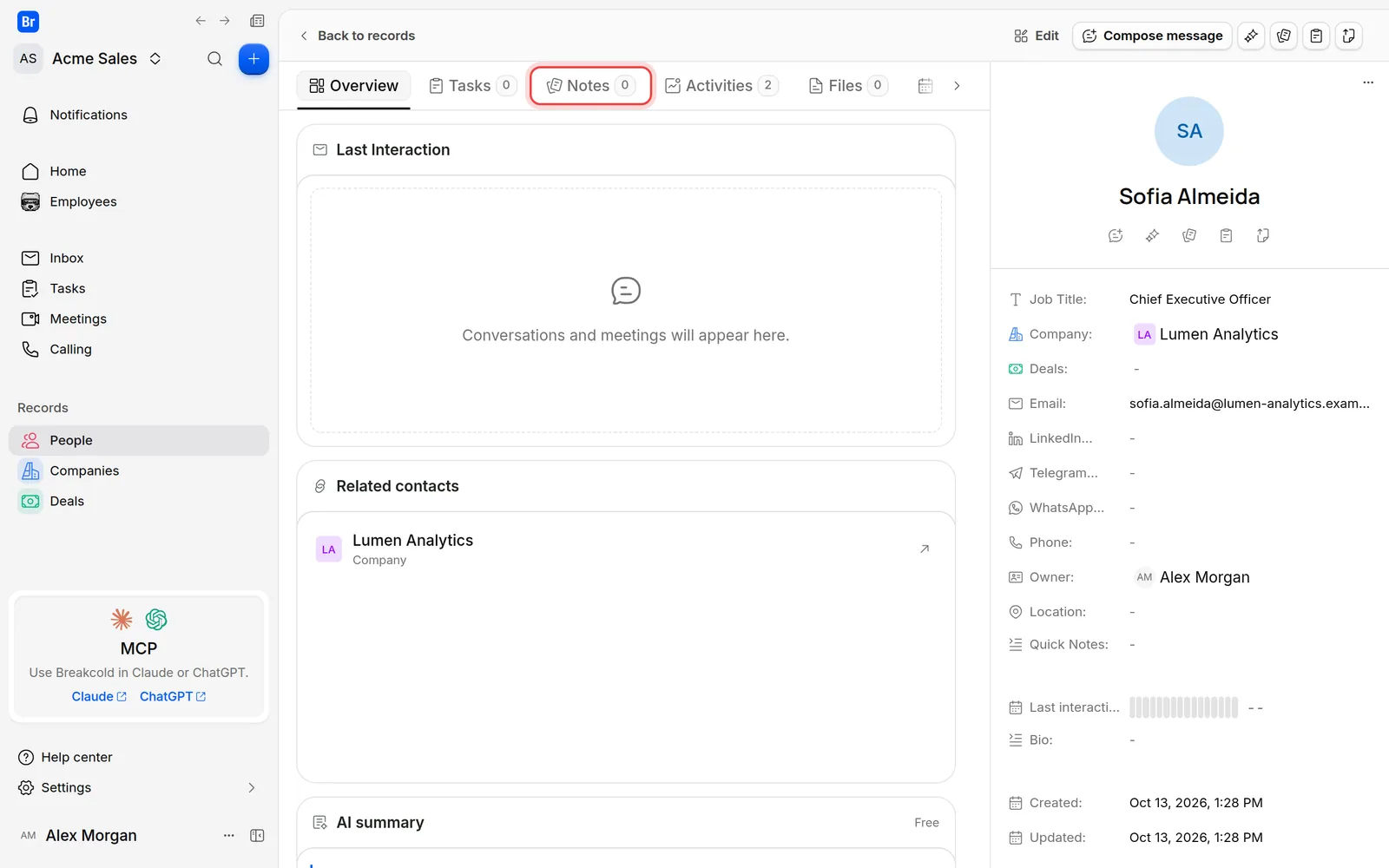
Task: Click the Edit button
Action: (x=1037, y=36)
